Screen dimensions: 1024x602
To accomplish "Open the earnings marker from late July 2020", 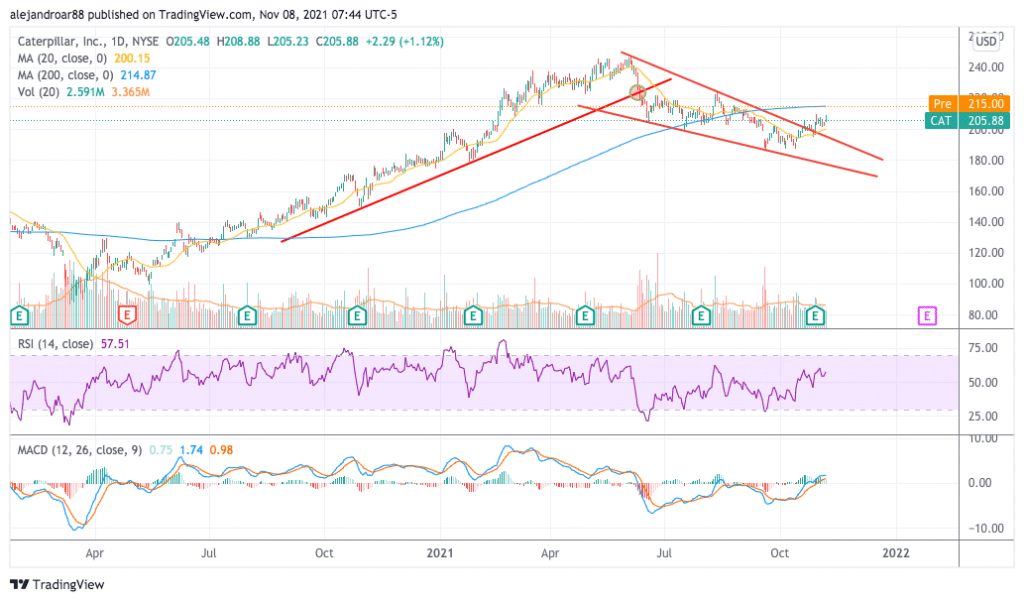I will pos(246,316).
